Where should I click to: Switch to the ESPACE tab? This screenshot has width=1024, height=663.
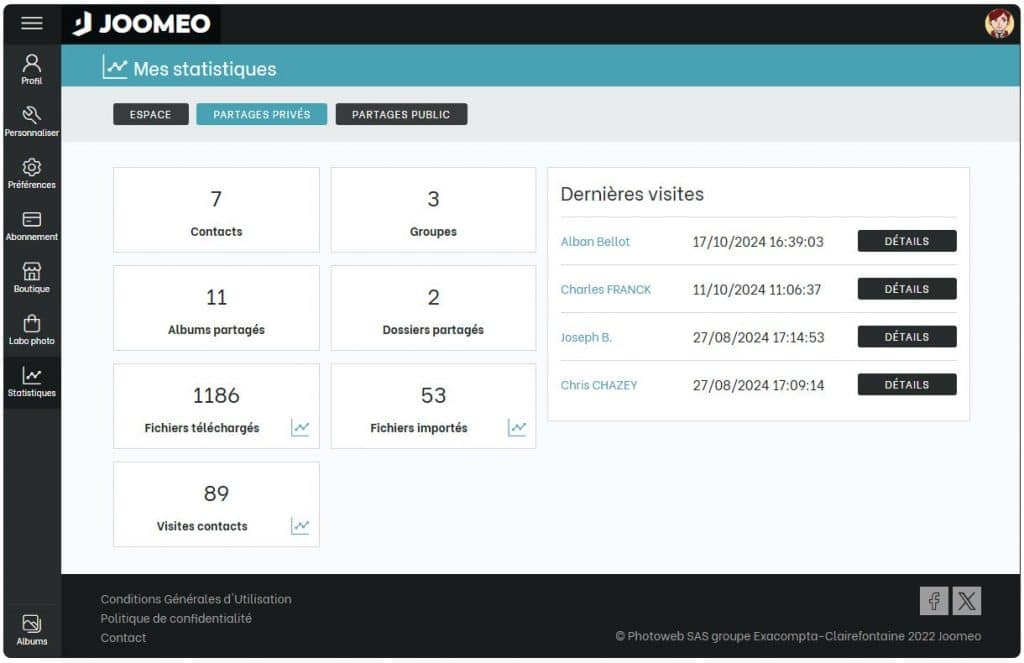150,114
